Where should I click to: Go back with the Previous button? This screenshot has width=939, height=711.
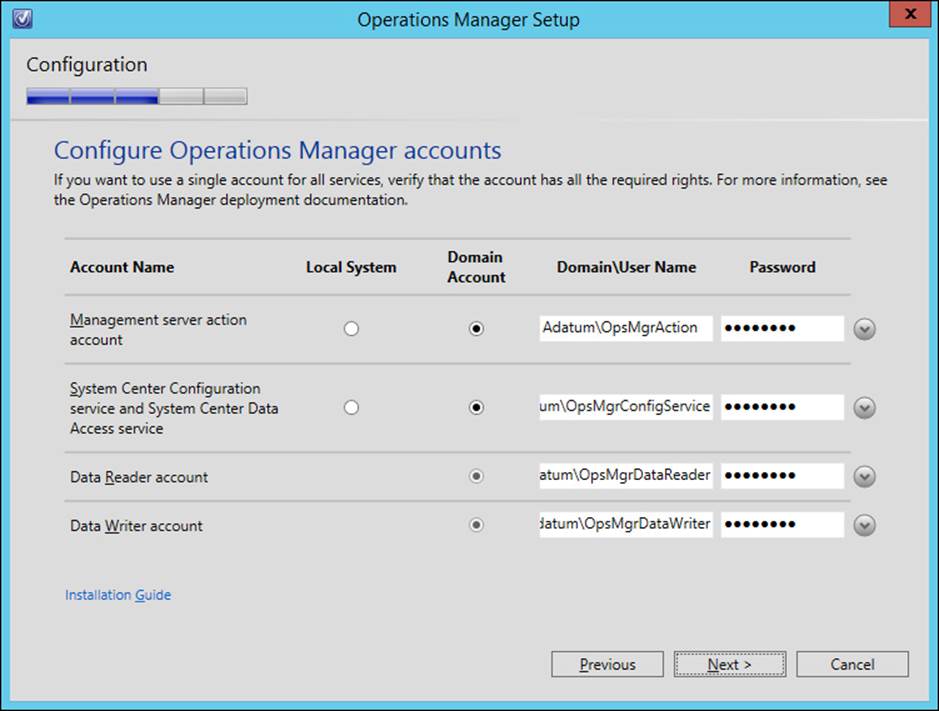[x=607, y=664]
